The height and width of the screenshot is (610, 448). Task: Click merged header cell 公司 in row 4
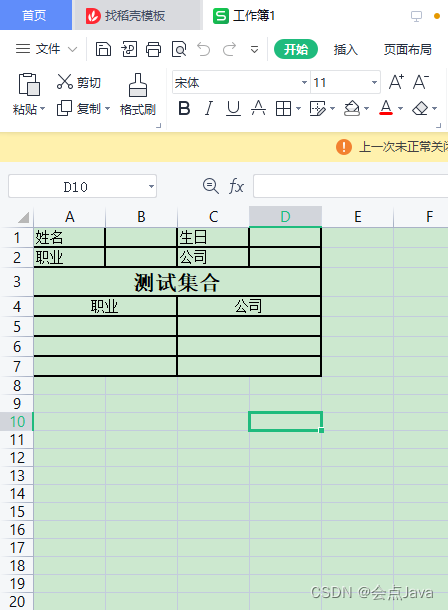(249, 307)
